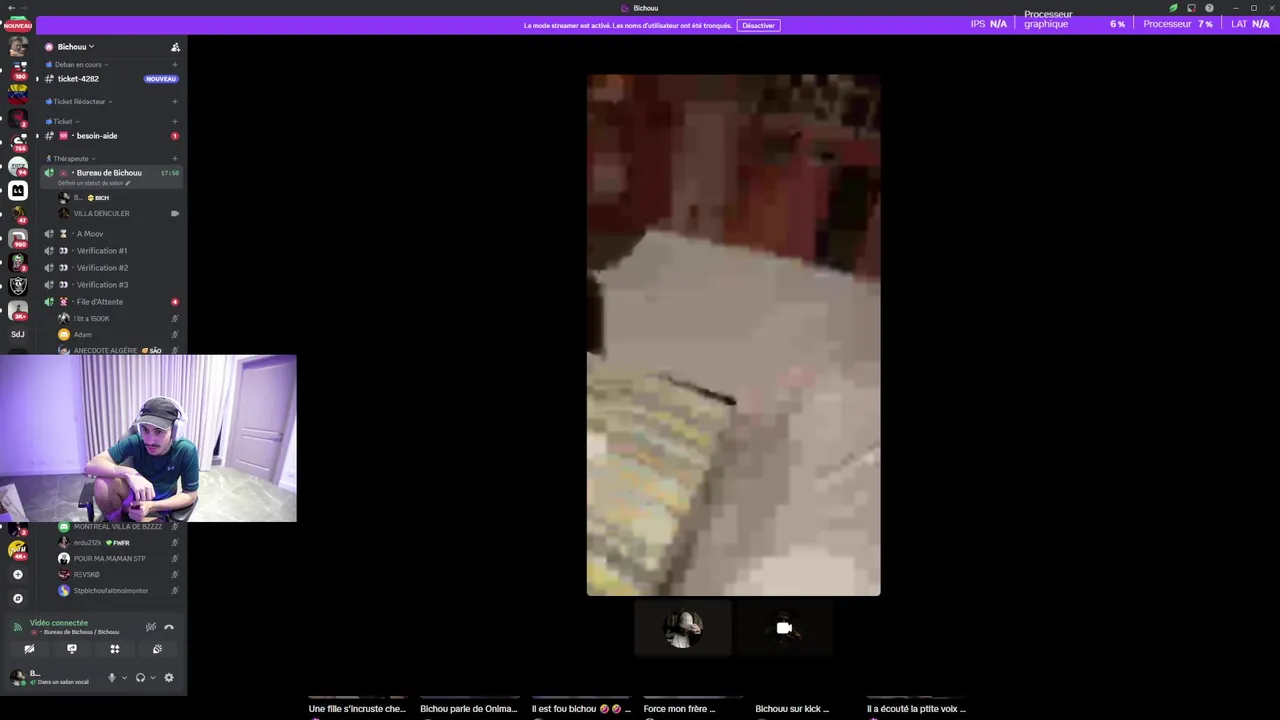This screenshot has height=720, width=1280.
Task: Open audio output options arrow
Action: pyautogui.click(x=152, y=678)
